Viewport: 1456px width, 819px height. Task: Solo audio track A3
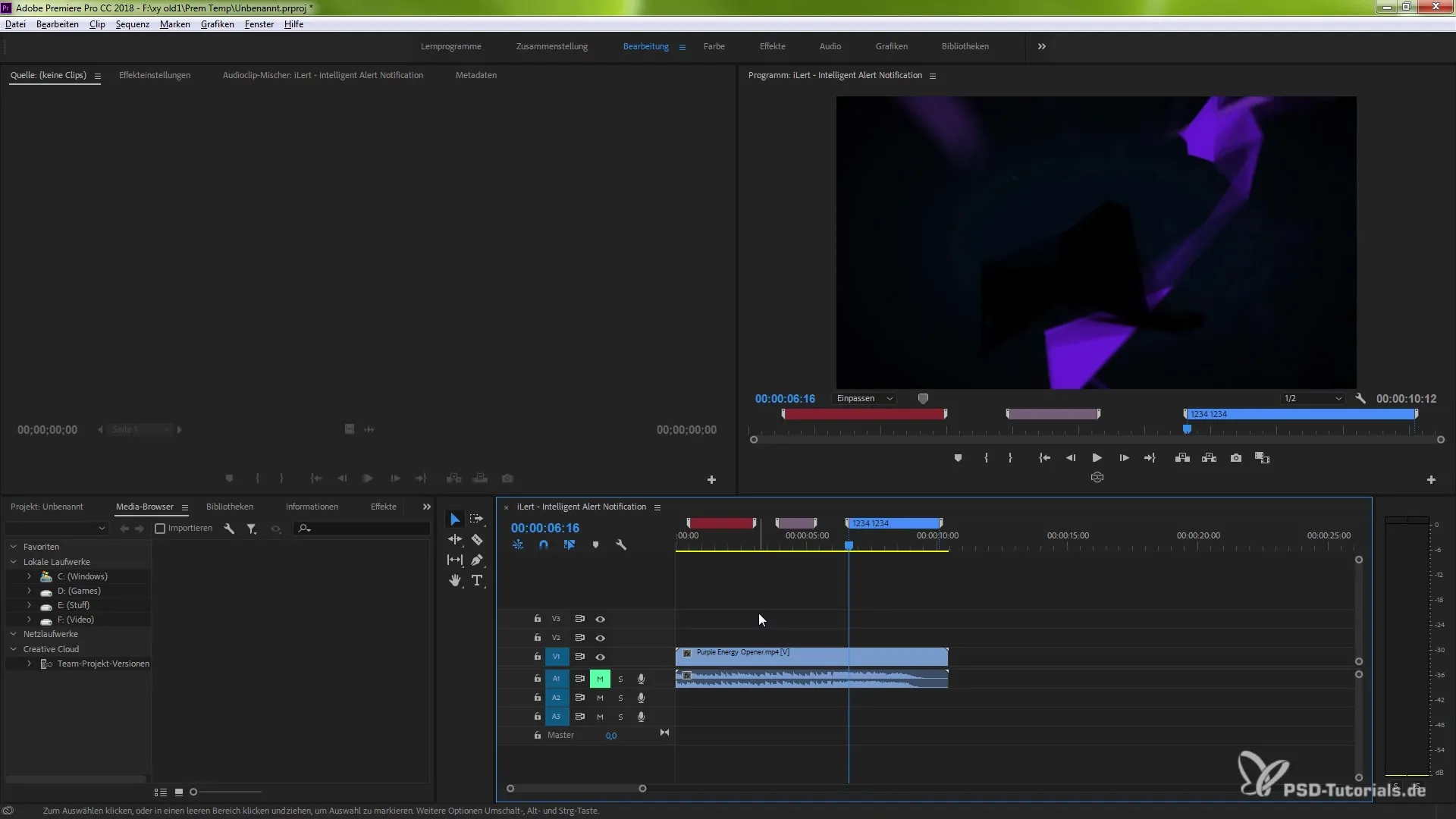coord(620,717)
